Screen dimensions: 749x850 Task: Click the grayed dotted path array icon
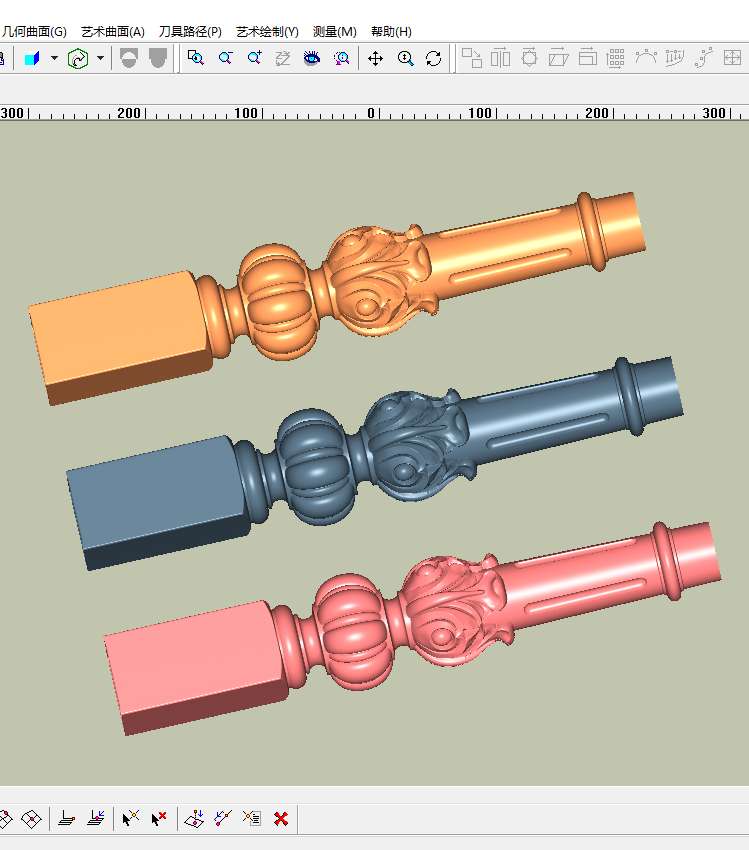point(703,57)
